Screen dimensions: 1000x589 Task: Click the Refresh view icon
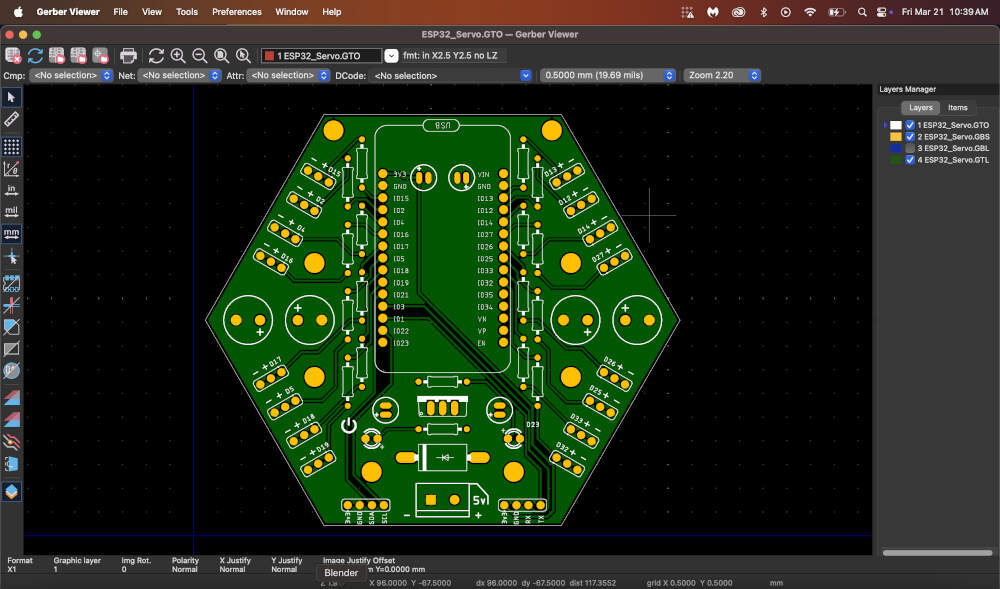[156, 55]
